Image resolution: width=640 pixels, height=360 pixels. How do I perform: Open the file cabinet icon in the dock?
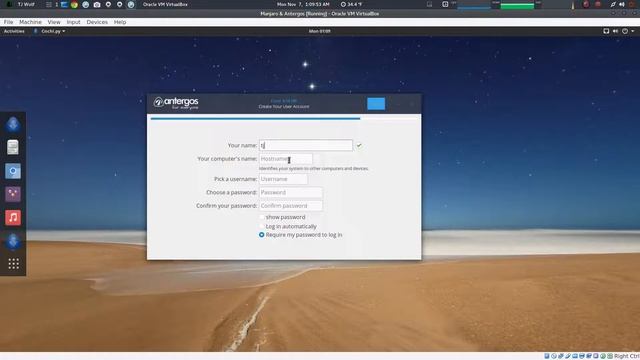coord(13,147)
